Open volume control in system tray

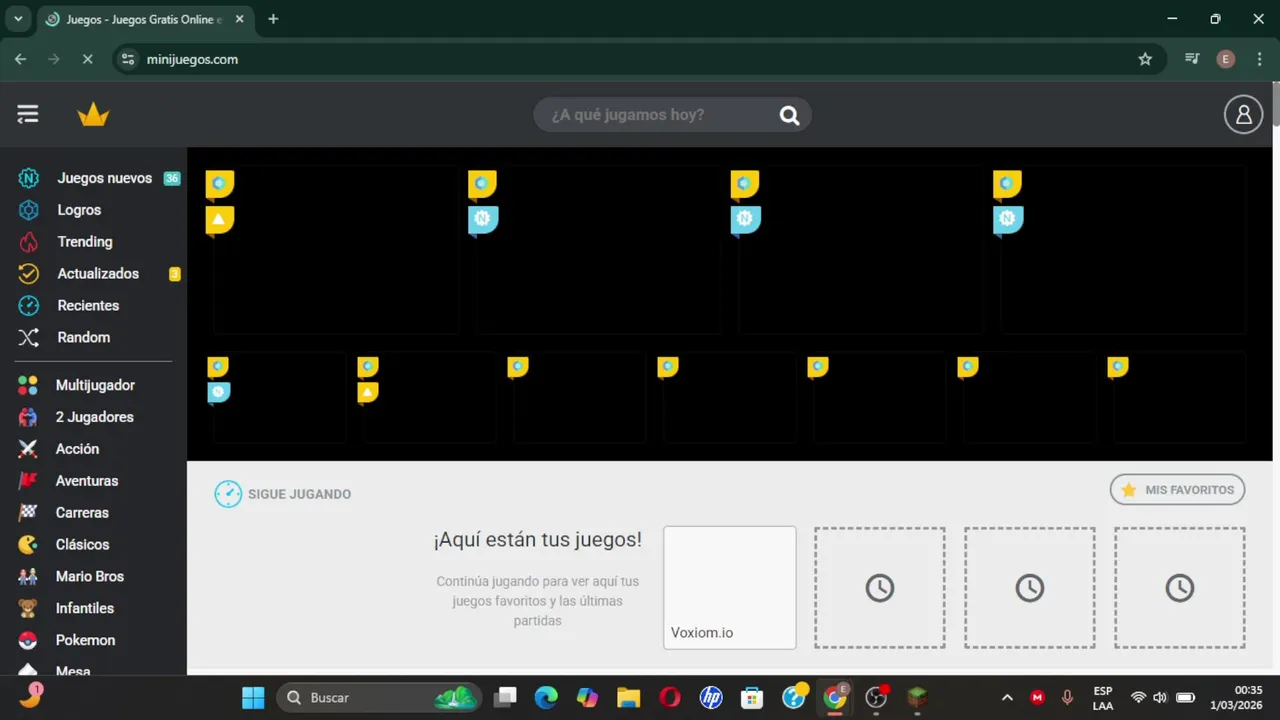coord(1160,697)
